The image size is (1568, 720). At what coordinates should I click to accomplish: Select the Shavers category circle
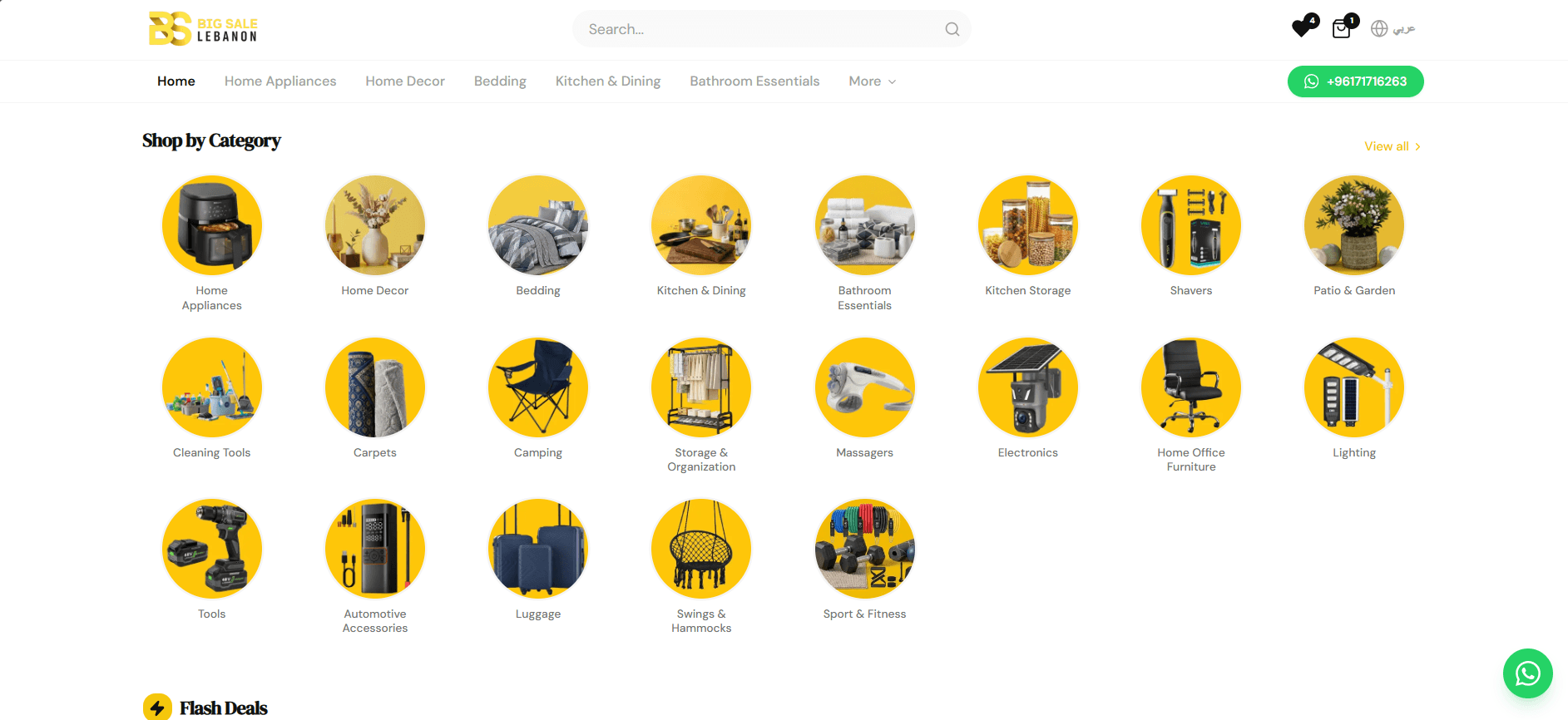(1191, 225)
